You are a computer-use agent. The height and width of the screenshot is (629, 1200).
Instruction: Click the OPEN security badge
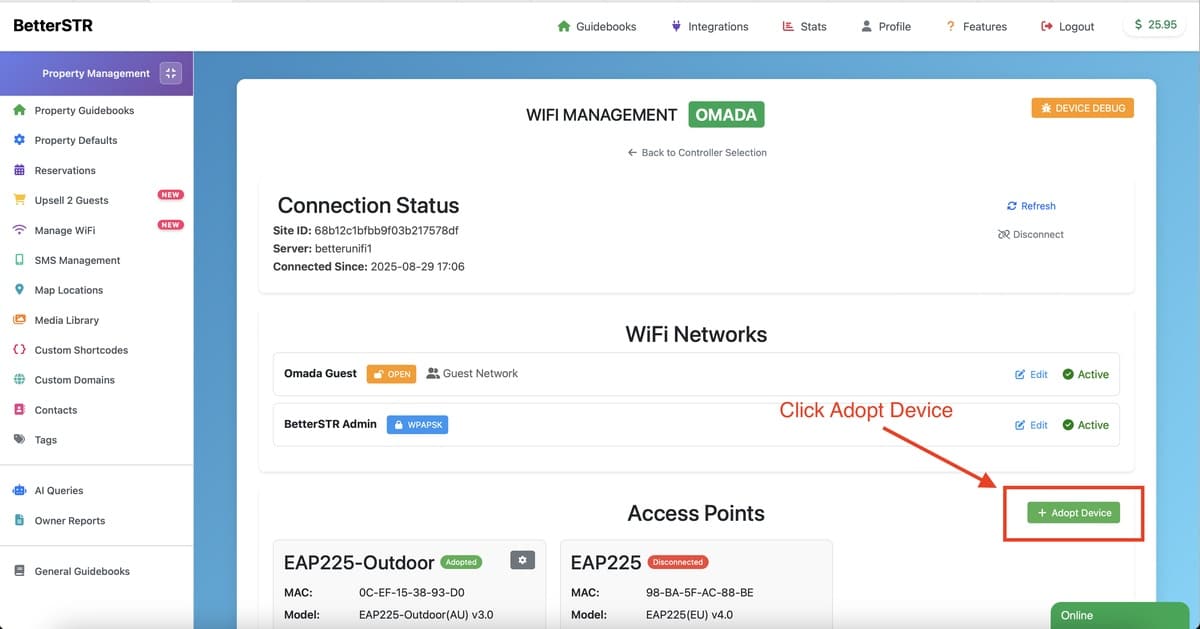tap(392, 374)
